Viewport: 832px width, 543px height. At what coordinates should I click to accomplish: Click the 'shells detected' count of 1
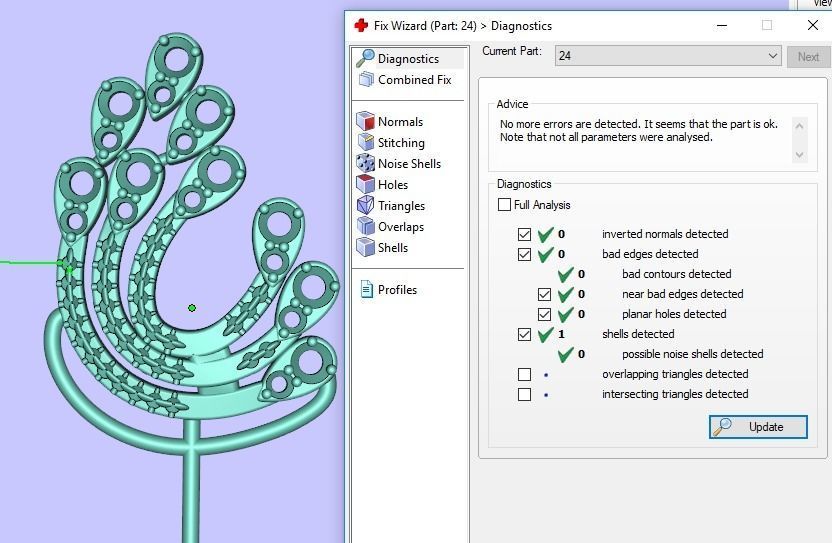561,334
